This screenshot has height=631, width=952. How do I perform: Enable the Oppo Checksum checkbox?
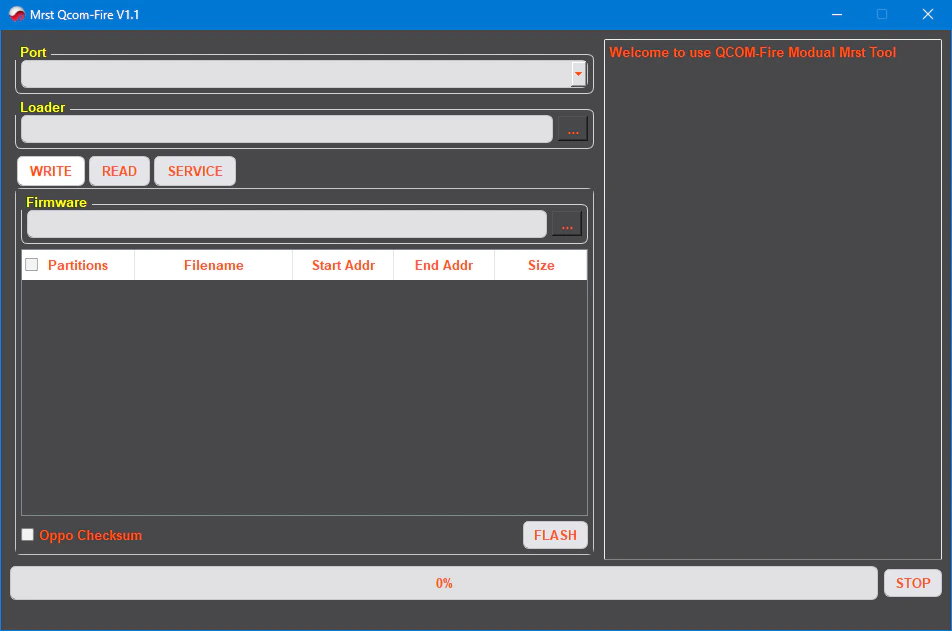[28, 535]
